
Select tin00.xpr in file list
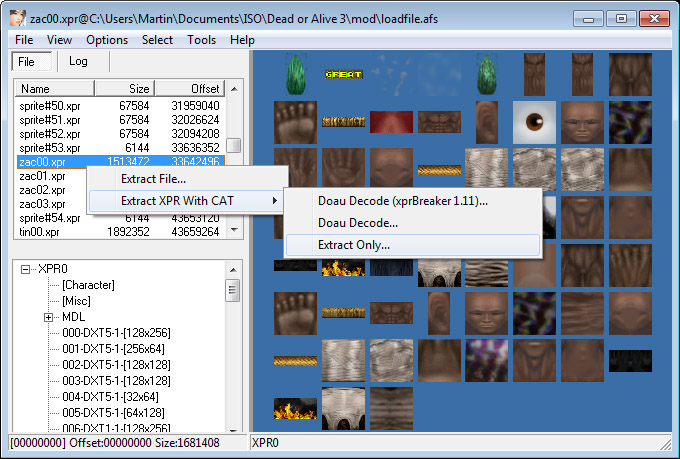tap(120, 232)
